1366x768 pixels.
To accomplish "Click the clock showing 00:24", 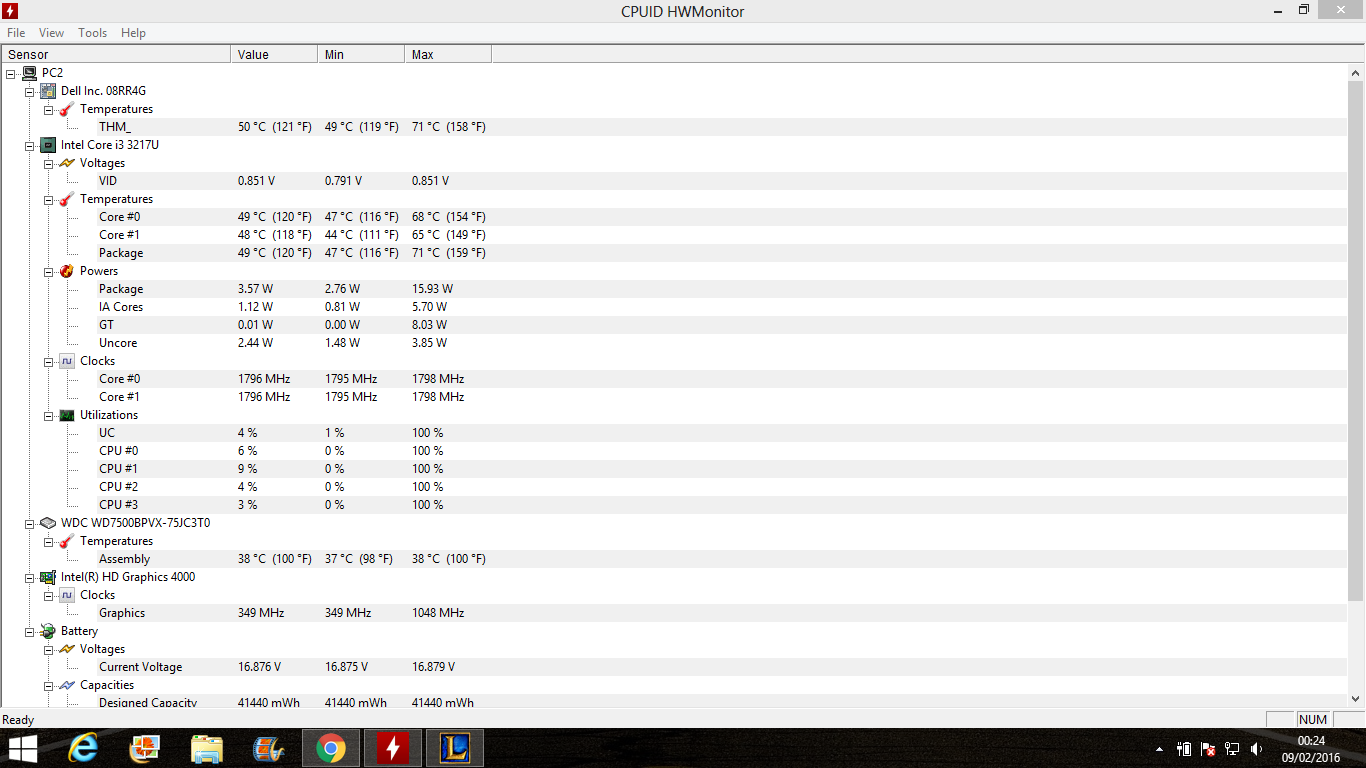I will pyautogui.click(x=1310, y=741).
